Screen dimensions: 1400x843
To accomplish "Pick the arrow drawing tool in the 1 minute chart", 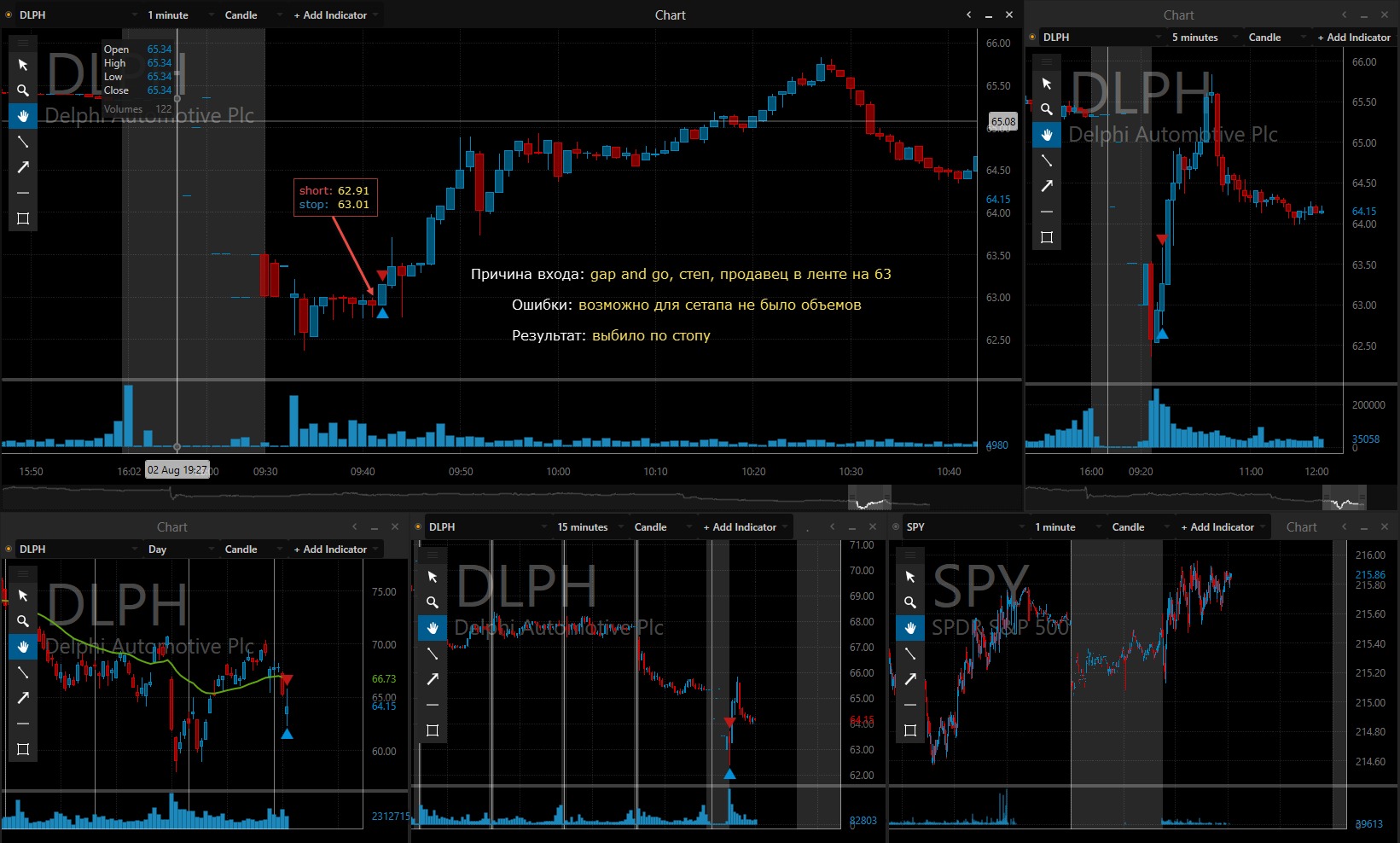I will [23, 167].
